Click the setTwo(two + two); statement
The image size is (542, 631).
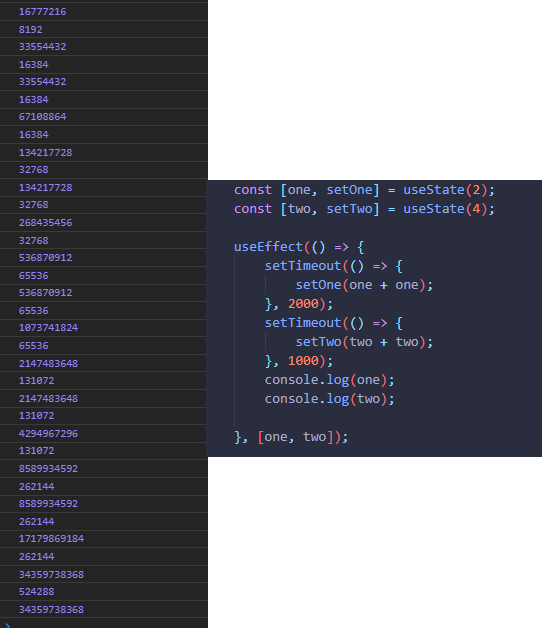point(364,342)
